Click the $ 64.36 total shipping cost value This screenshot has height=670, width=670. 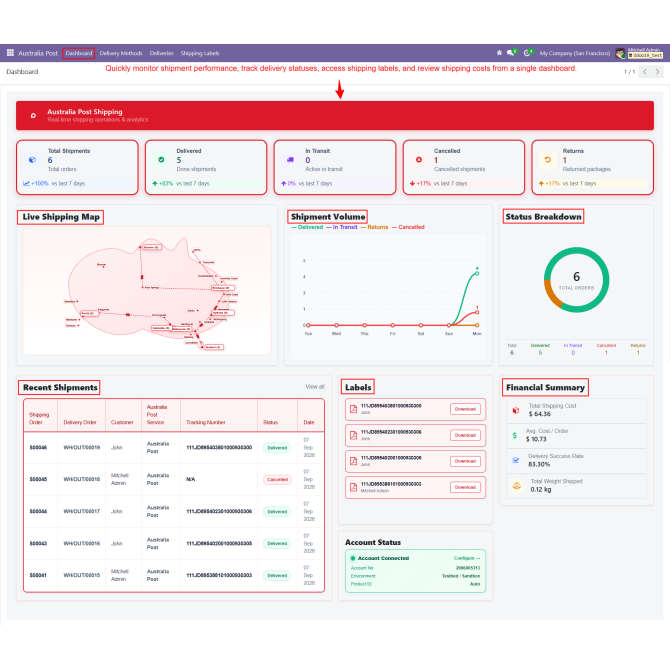pyautogui.click(x=540, y=414)
